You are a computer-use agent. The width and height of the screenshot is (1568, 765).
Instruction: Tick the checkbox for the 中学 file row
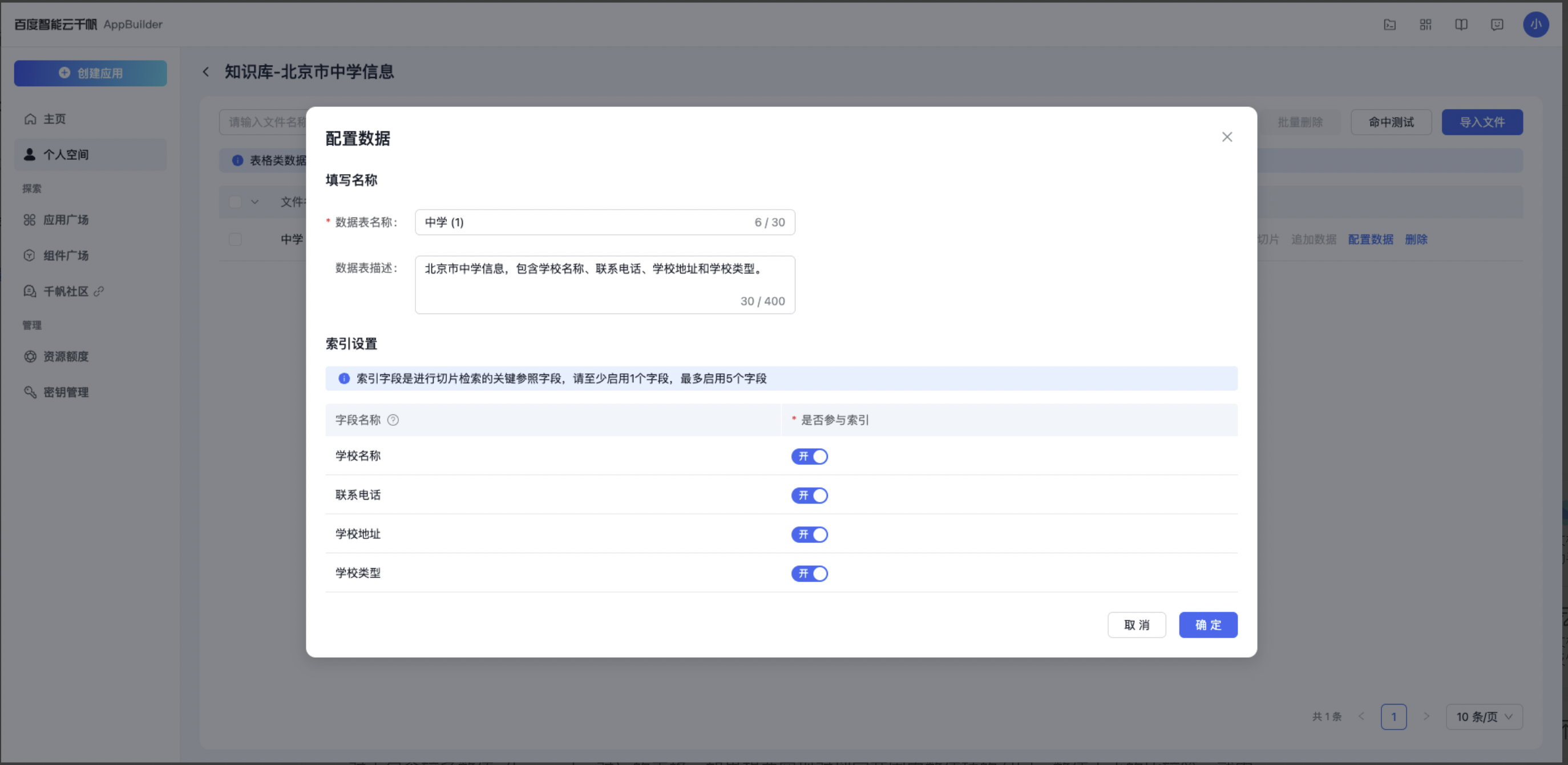tap(236, 239)
